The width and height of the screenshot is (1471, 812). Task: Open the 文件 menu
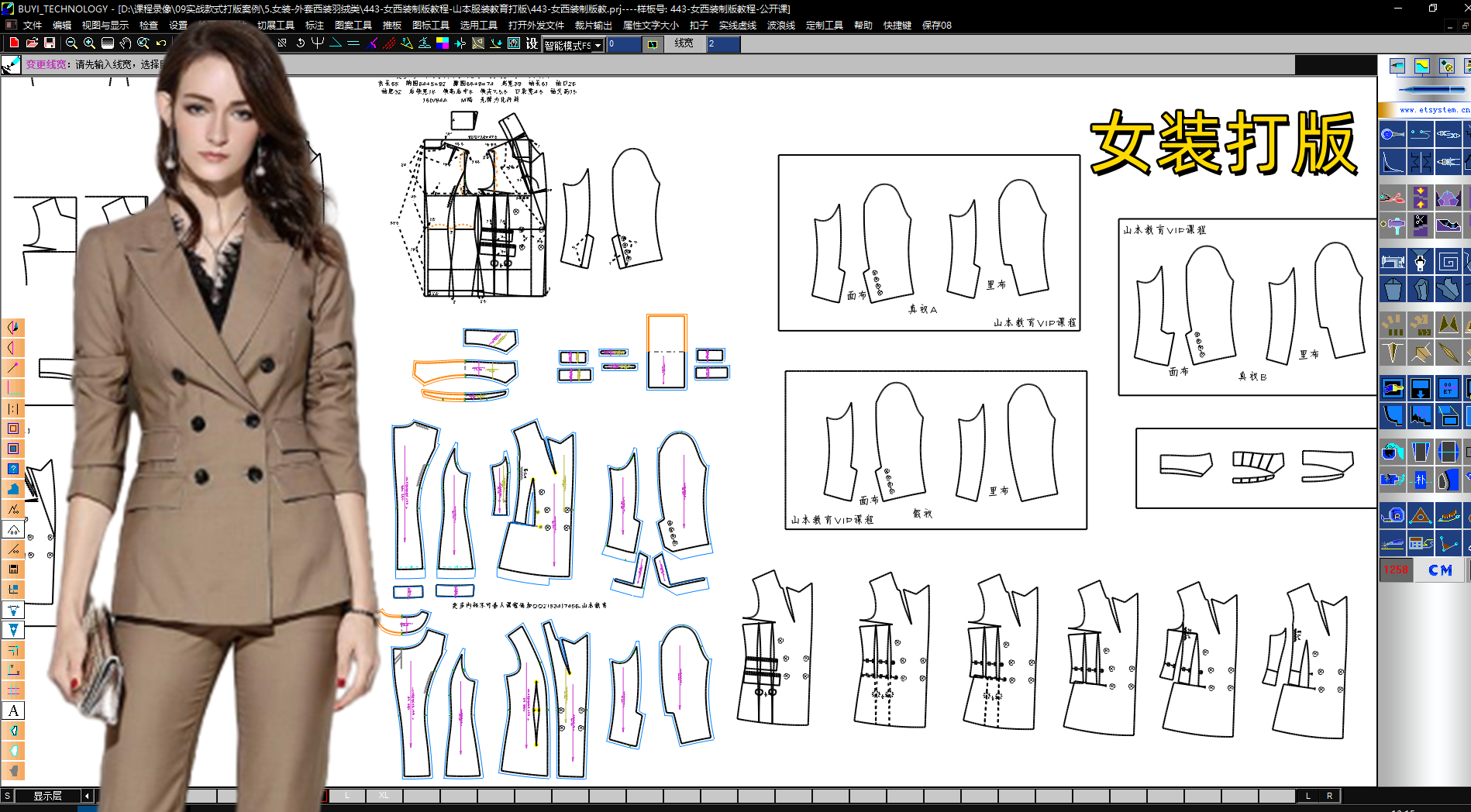[x=33, y=26]
